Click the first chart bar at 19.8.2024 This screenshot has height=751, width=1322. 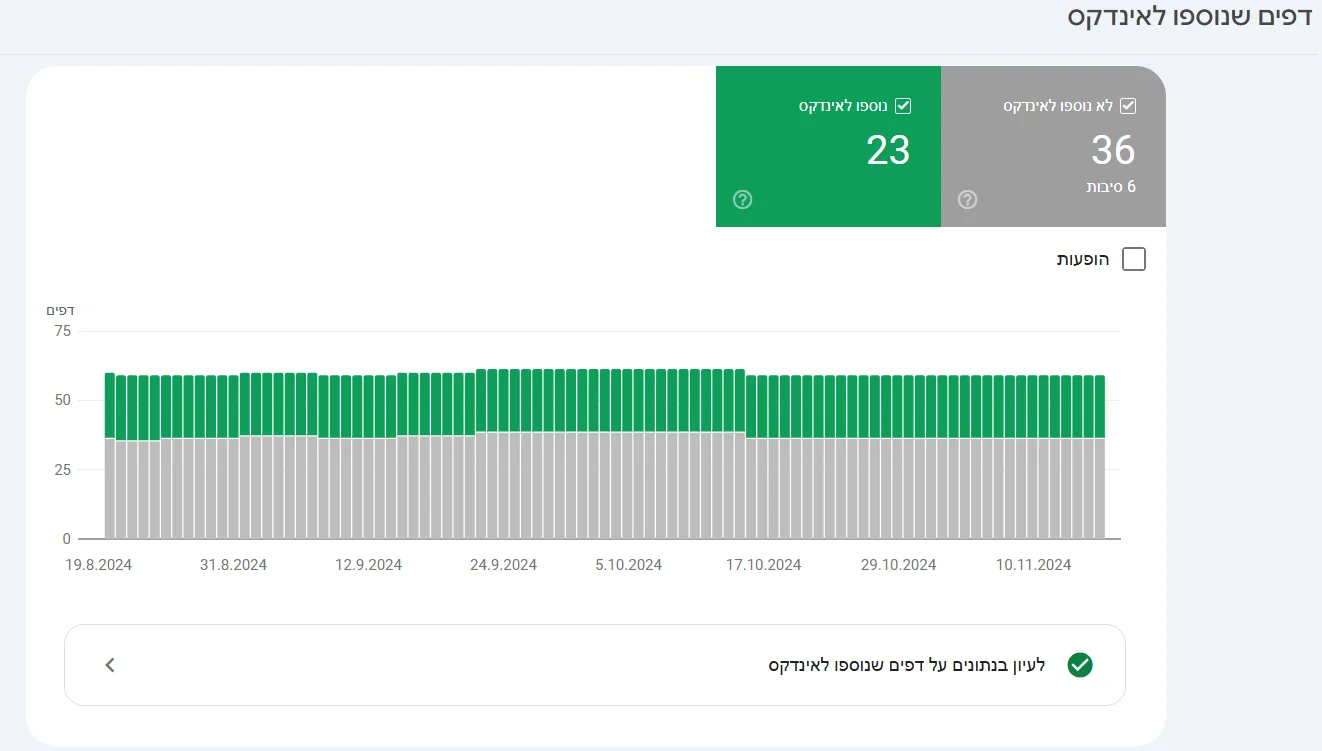point(110,456)
